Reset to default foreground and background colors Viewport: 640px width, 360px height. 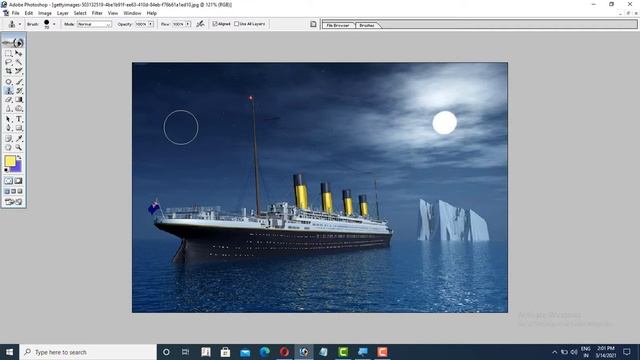click(x=6, y=170)
